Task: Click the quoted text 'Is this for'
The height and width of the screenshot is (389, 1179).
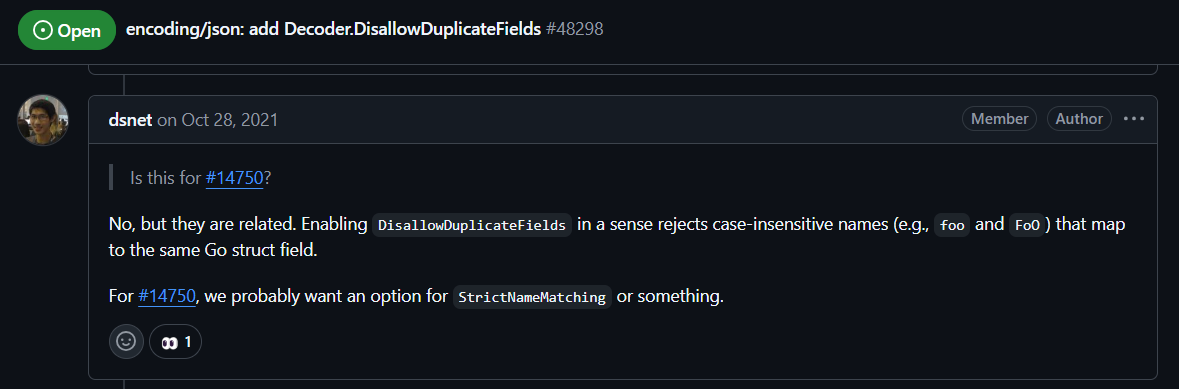Action: [165, 178]
